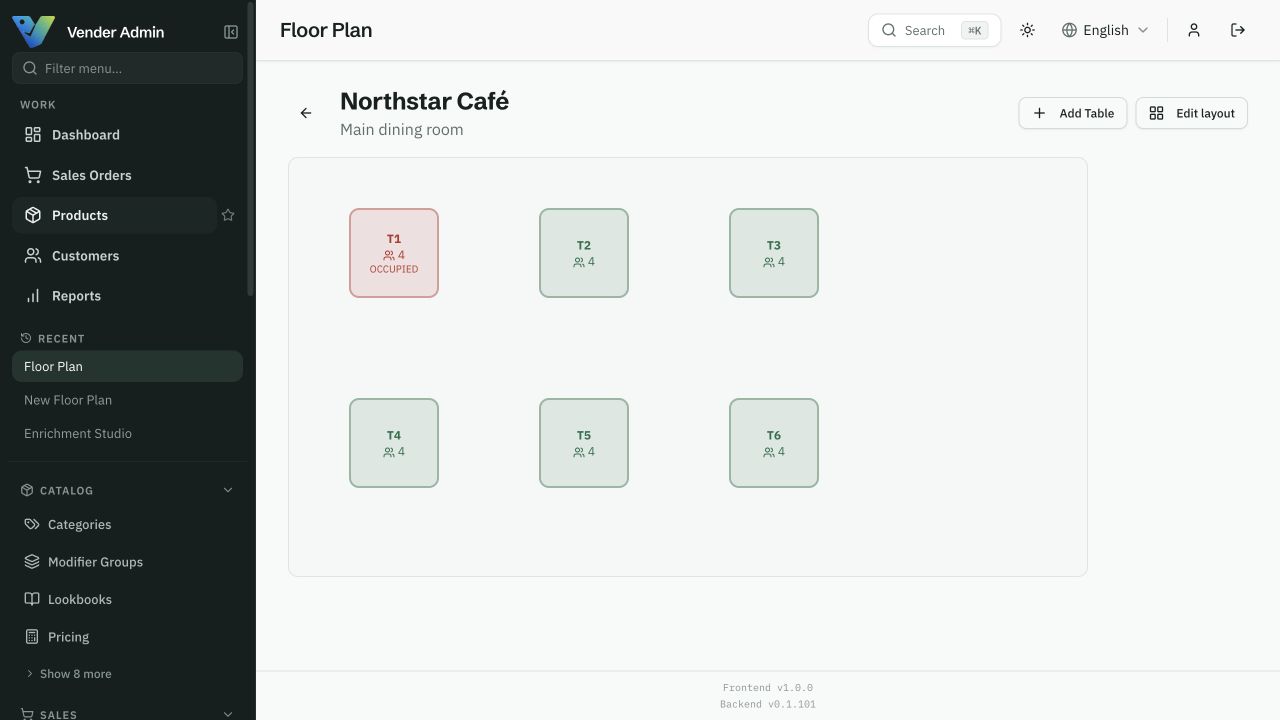Open the user profile icon
Screen dimensions: 1280x720
(1194, 30)
